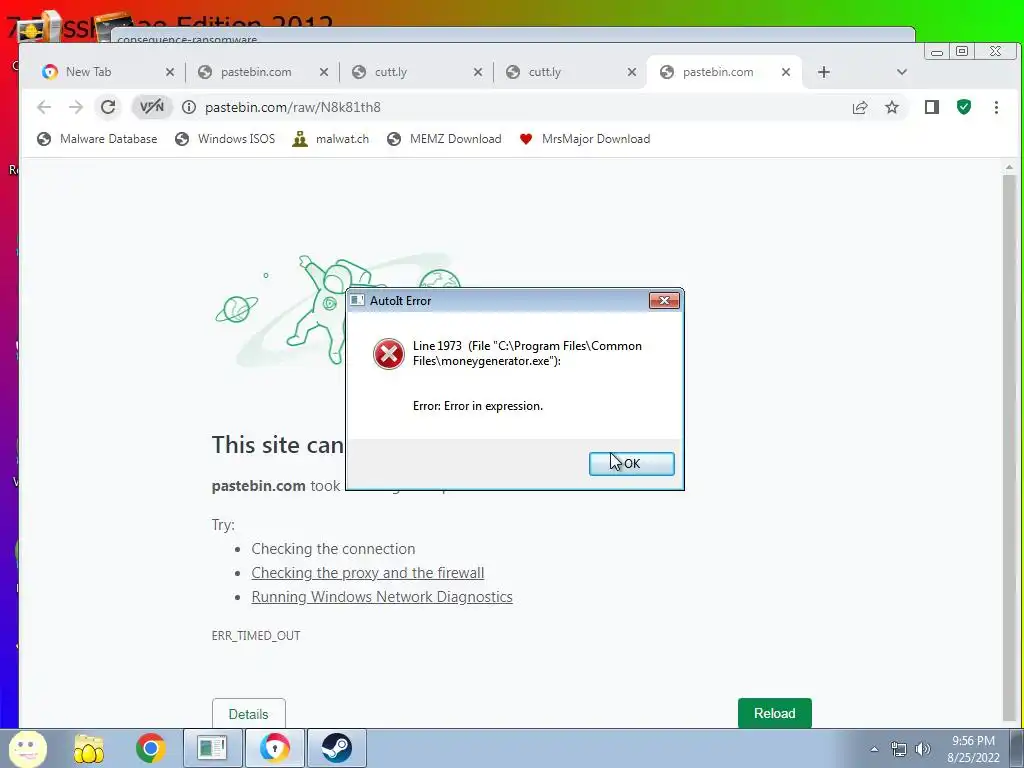
Task: Open the browser side panel icon
Action: pyautogui.click(x=932, y=107)
